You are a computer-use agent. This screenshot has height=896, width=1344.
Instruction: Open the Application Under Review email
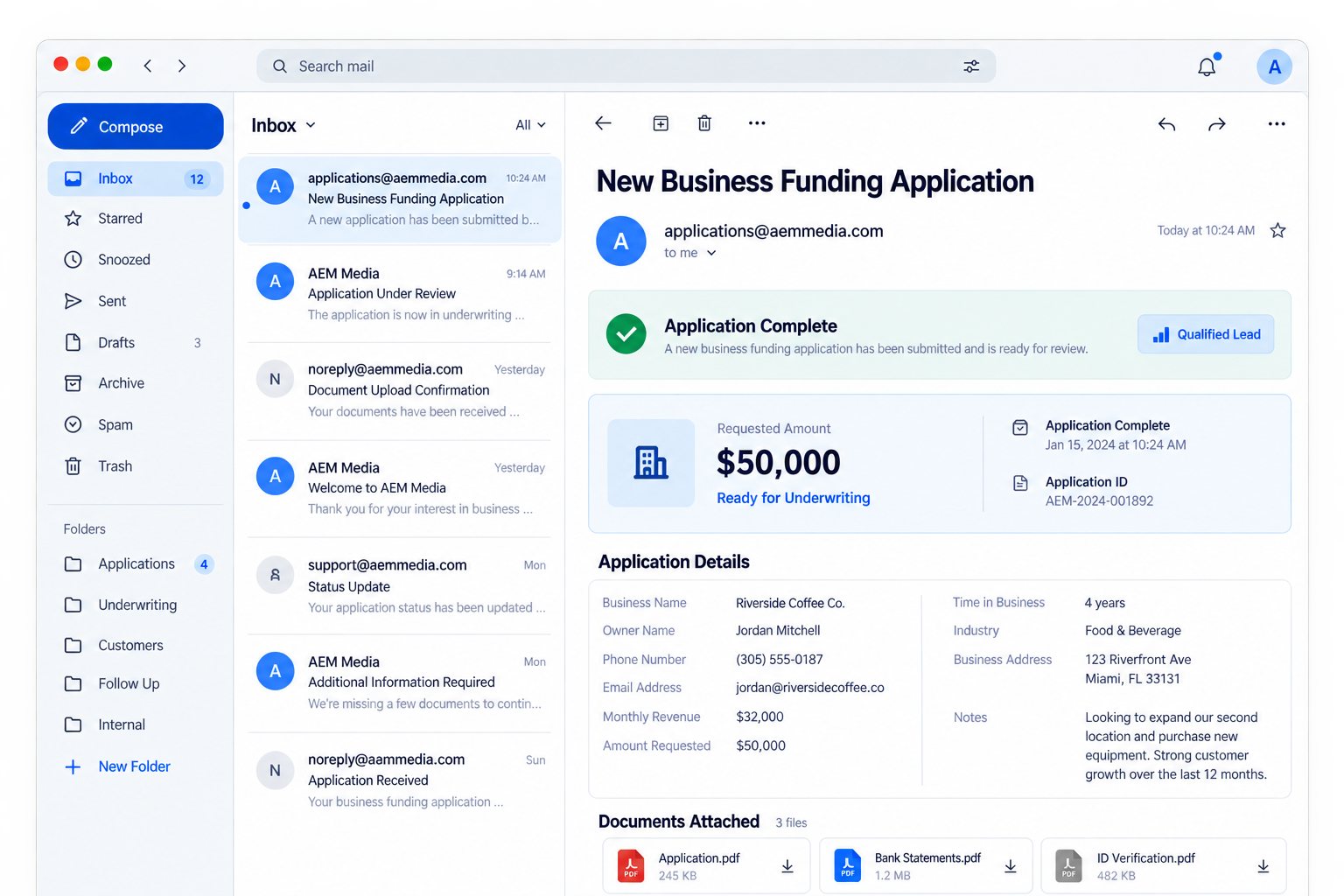(x=400, y=294)
